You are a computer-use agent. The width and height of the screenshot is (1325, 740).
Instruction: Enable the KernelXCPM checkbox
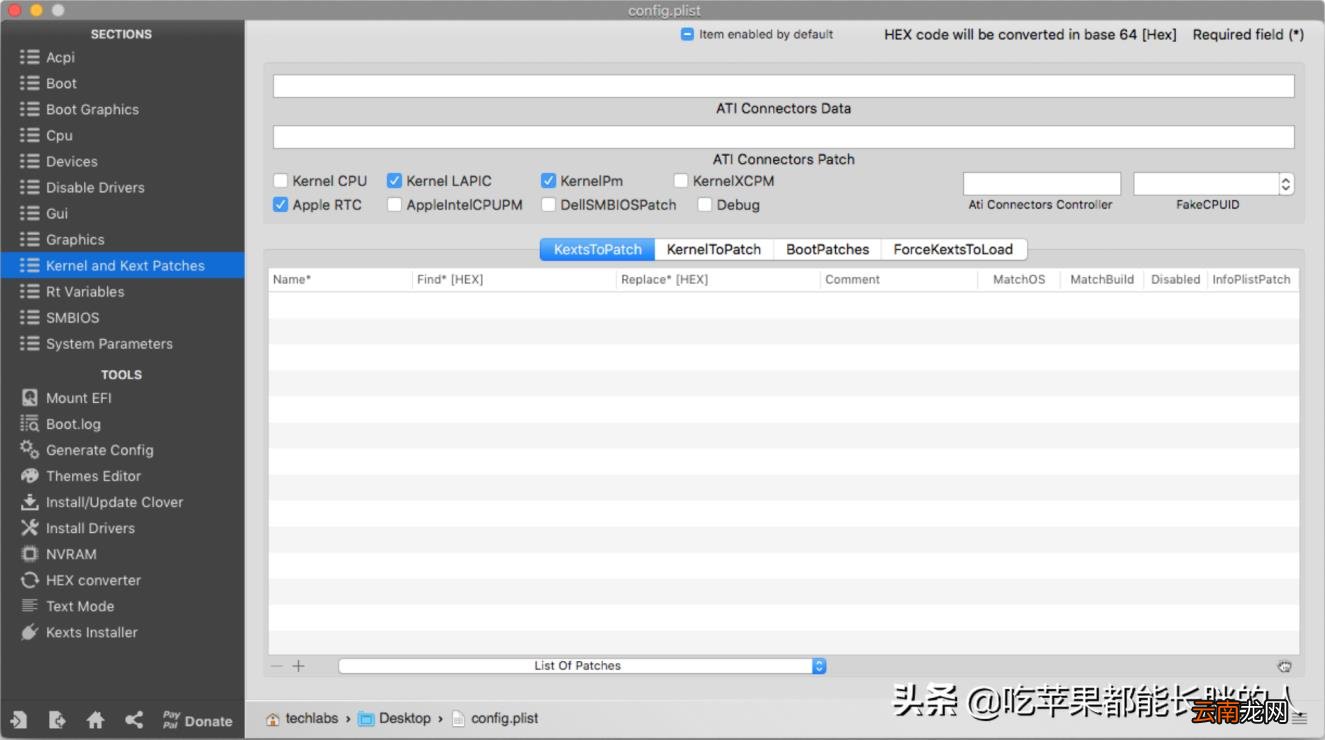pyautogui.click(x=681, y=181)
